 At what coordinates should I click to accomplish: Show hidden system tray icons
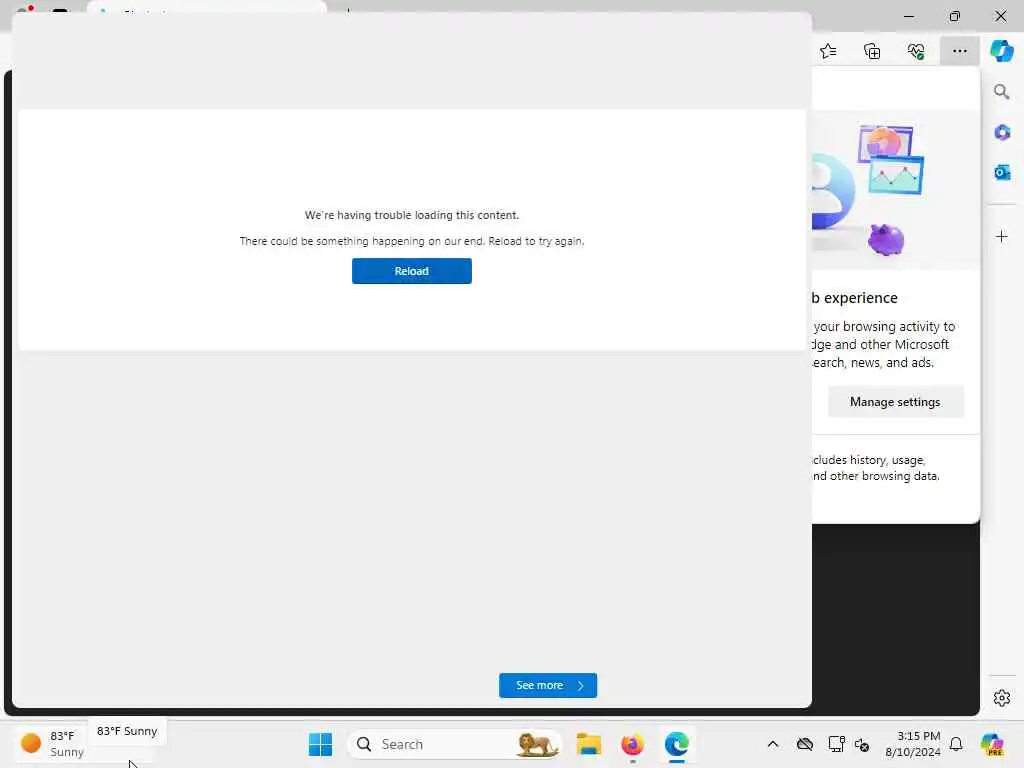point(773,744)
